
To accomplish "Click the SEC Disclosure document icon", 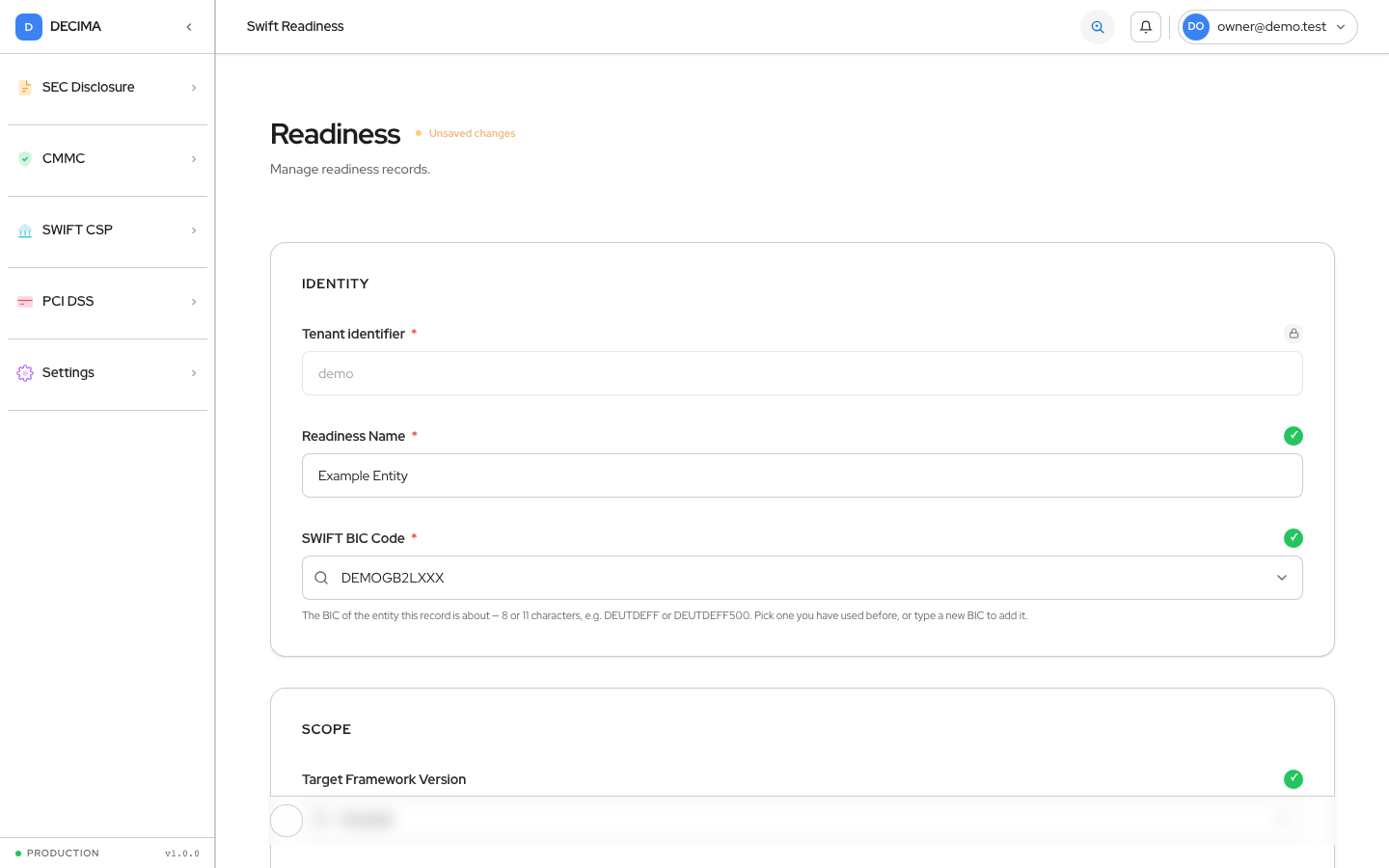I will 25,88.
